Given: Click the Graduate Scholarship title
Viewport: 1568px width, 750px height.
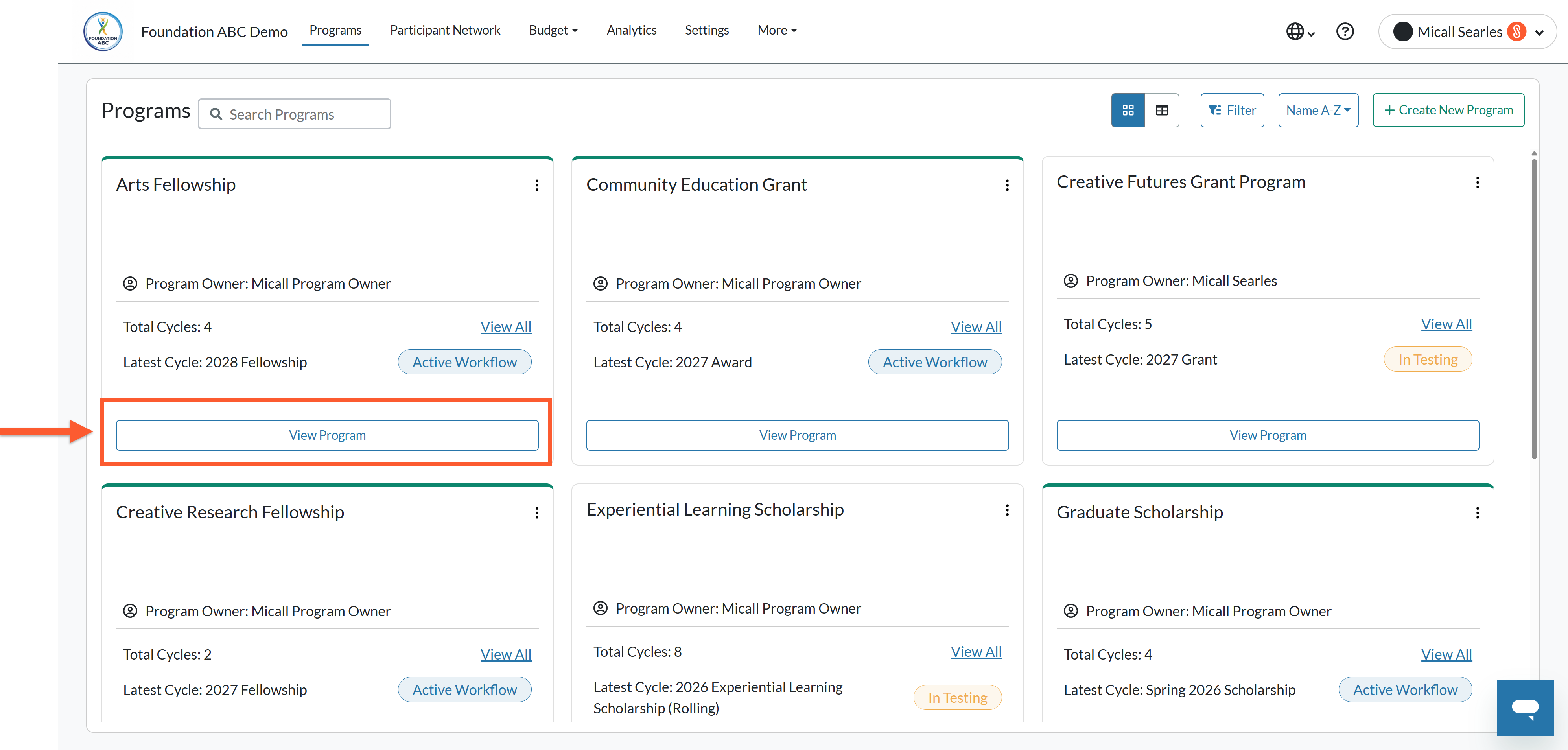Looking at the screenshot, I should click(x=1139, y=512).
